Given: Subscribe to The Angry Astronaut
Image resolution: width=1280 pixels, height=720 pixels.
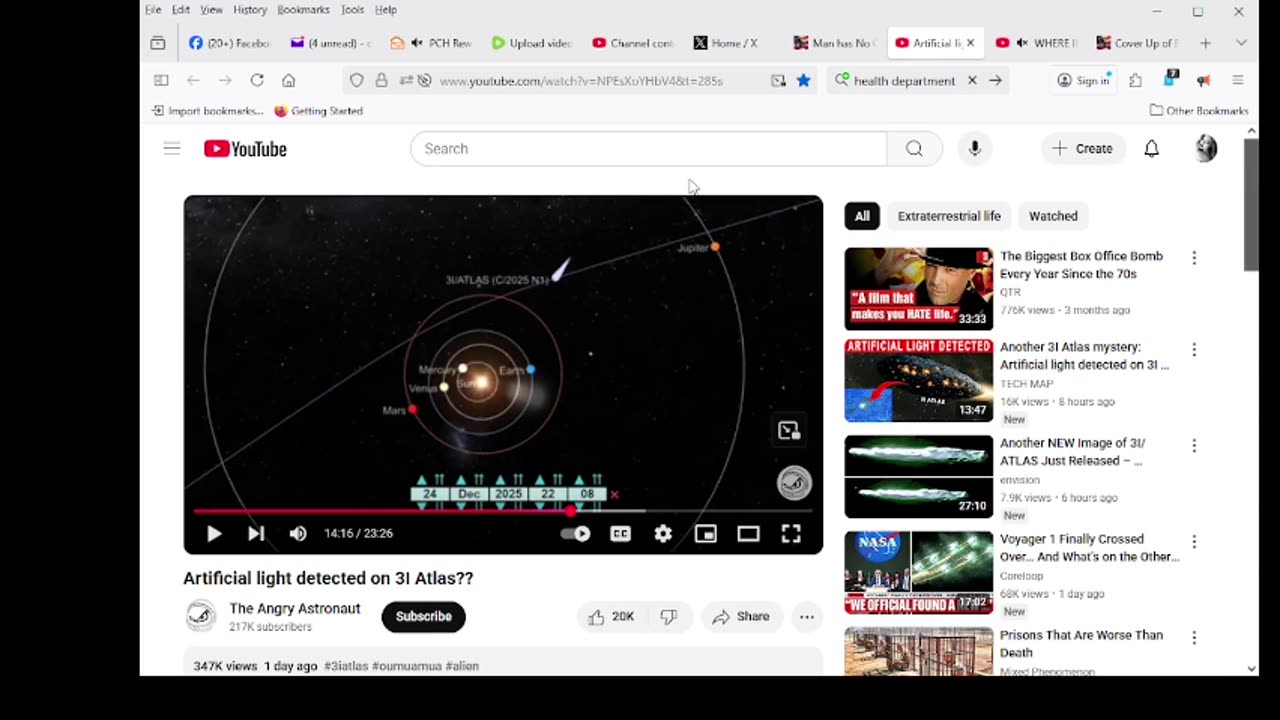Looking at the screenshot, I should 423,617.
